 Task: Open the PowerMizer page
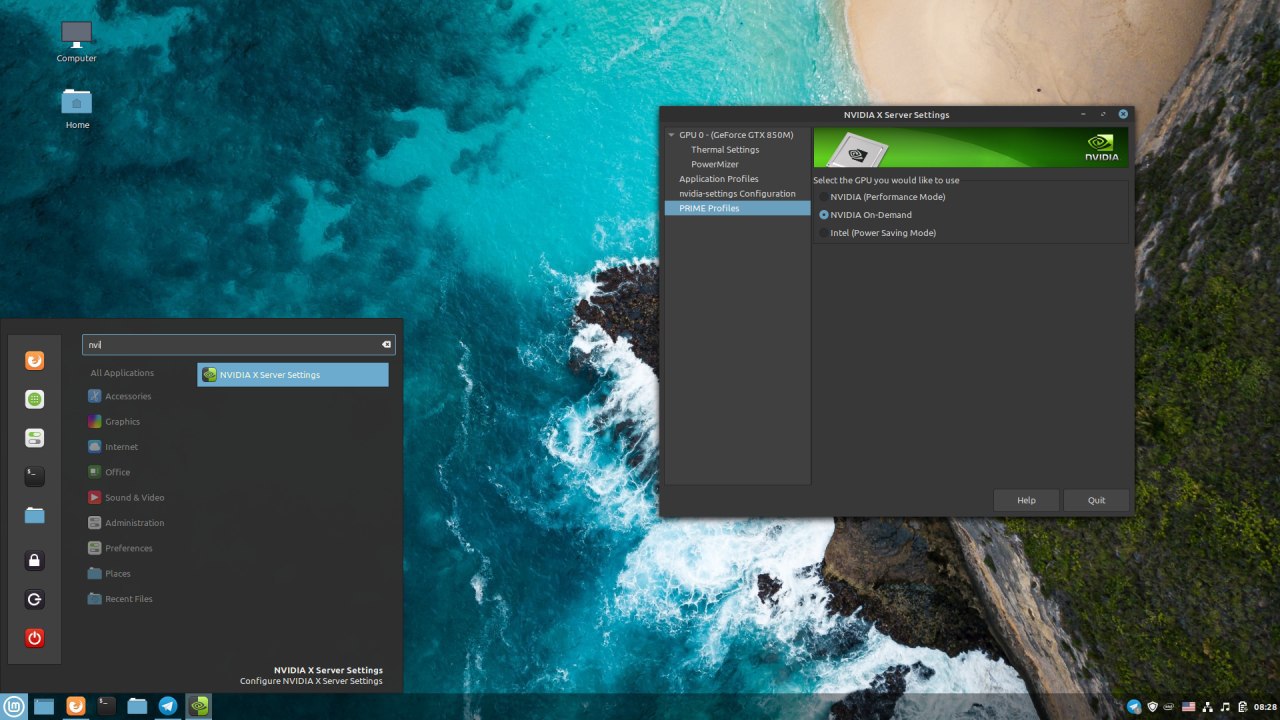point(715,164)
